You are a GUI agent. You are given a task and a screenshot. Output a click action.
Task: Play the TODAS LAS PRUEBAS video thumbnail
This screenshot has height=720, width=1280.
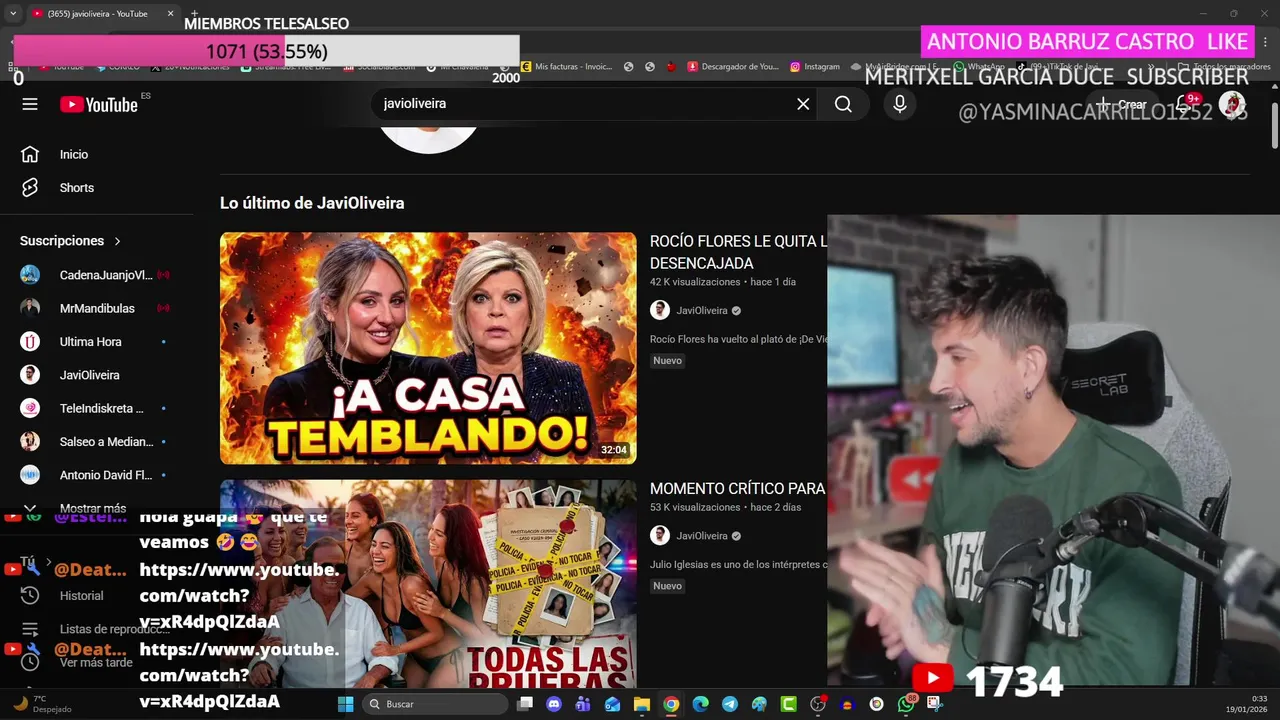pos(428,584)
